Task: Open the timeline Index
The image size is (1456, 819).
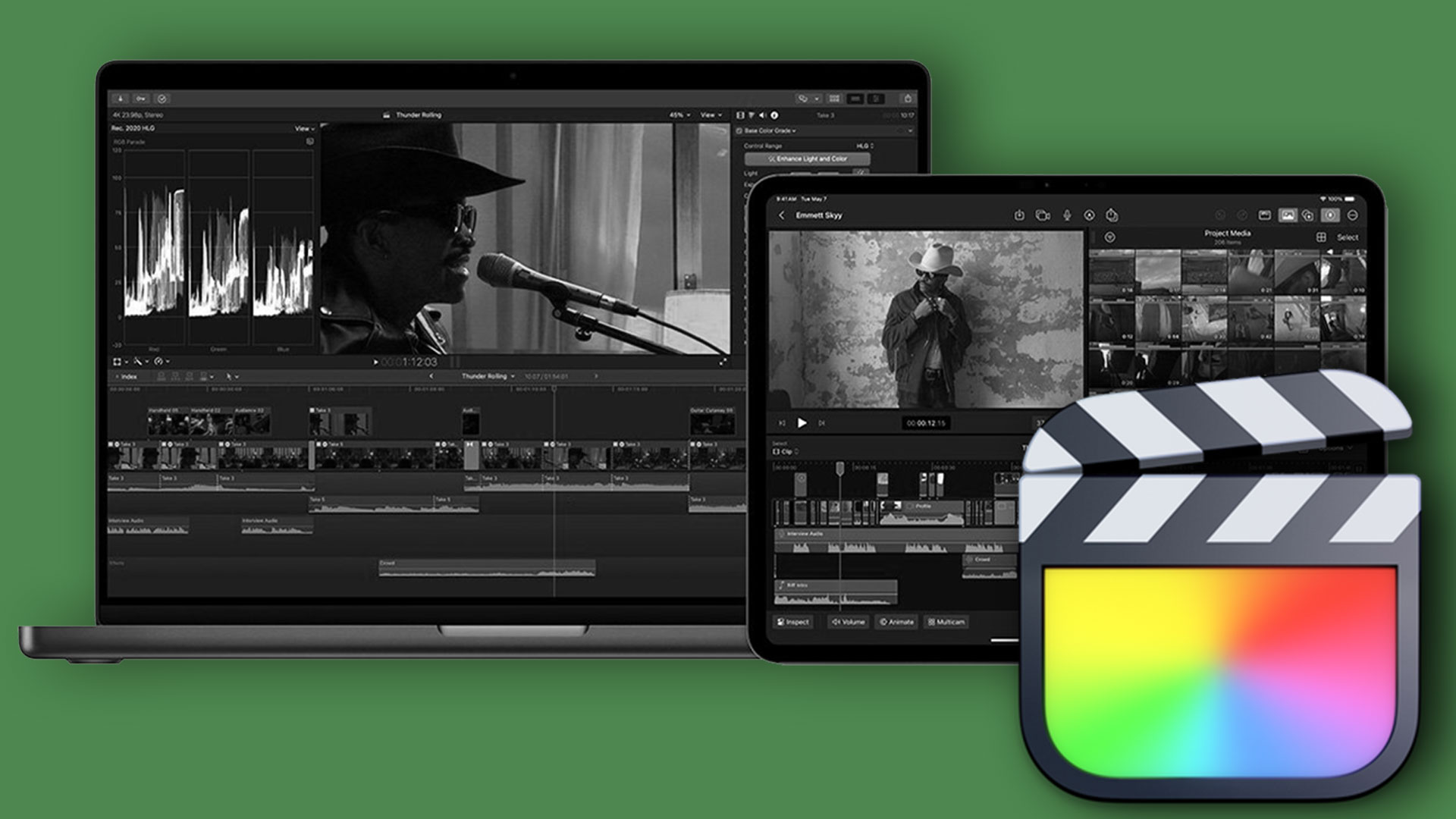Action: coord(126,376)
